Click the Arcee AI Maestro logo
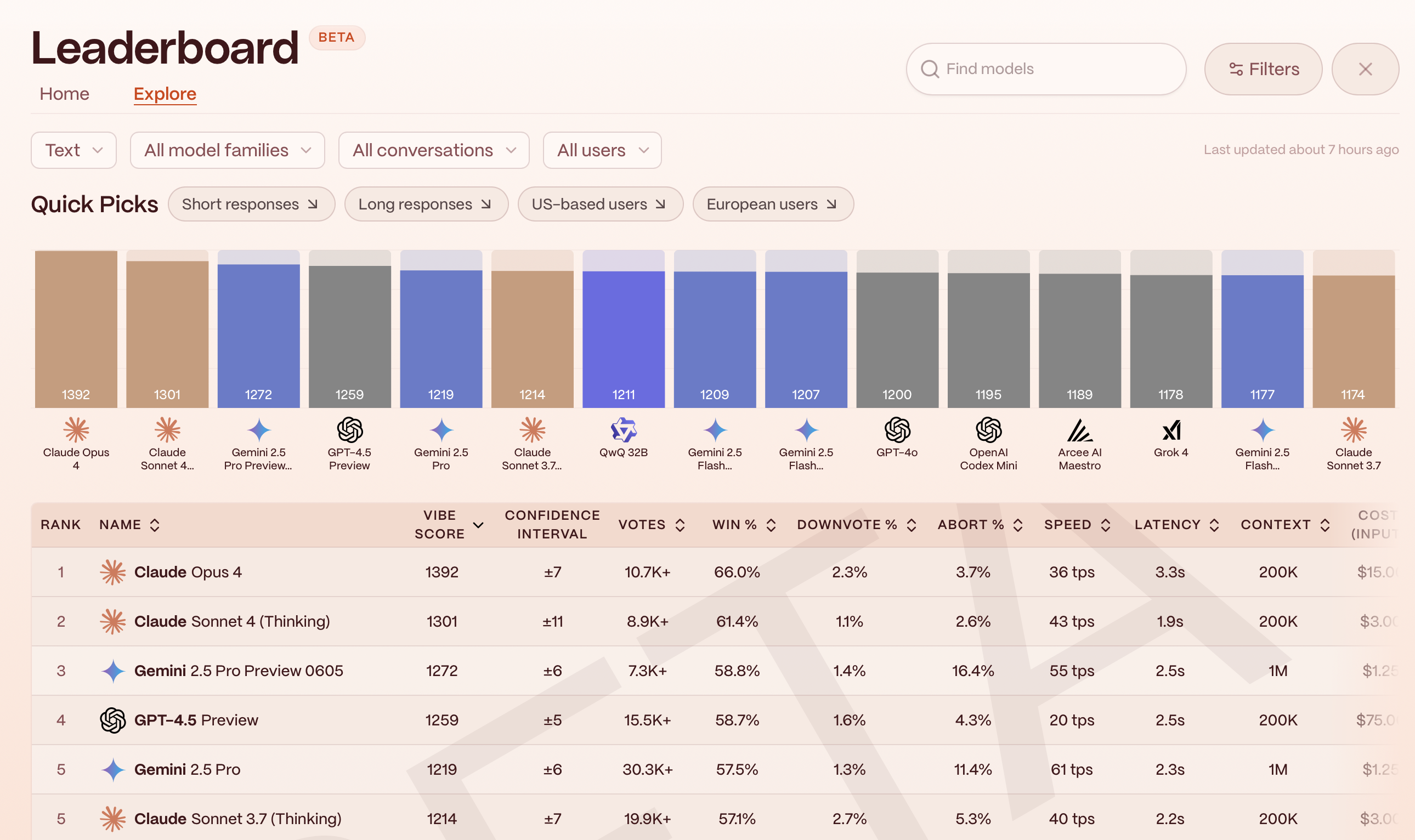The width and height of the screenshot is (1415, 840). (1080, 430)
